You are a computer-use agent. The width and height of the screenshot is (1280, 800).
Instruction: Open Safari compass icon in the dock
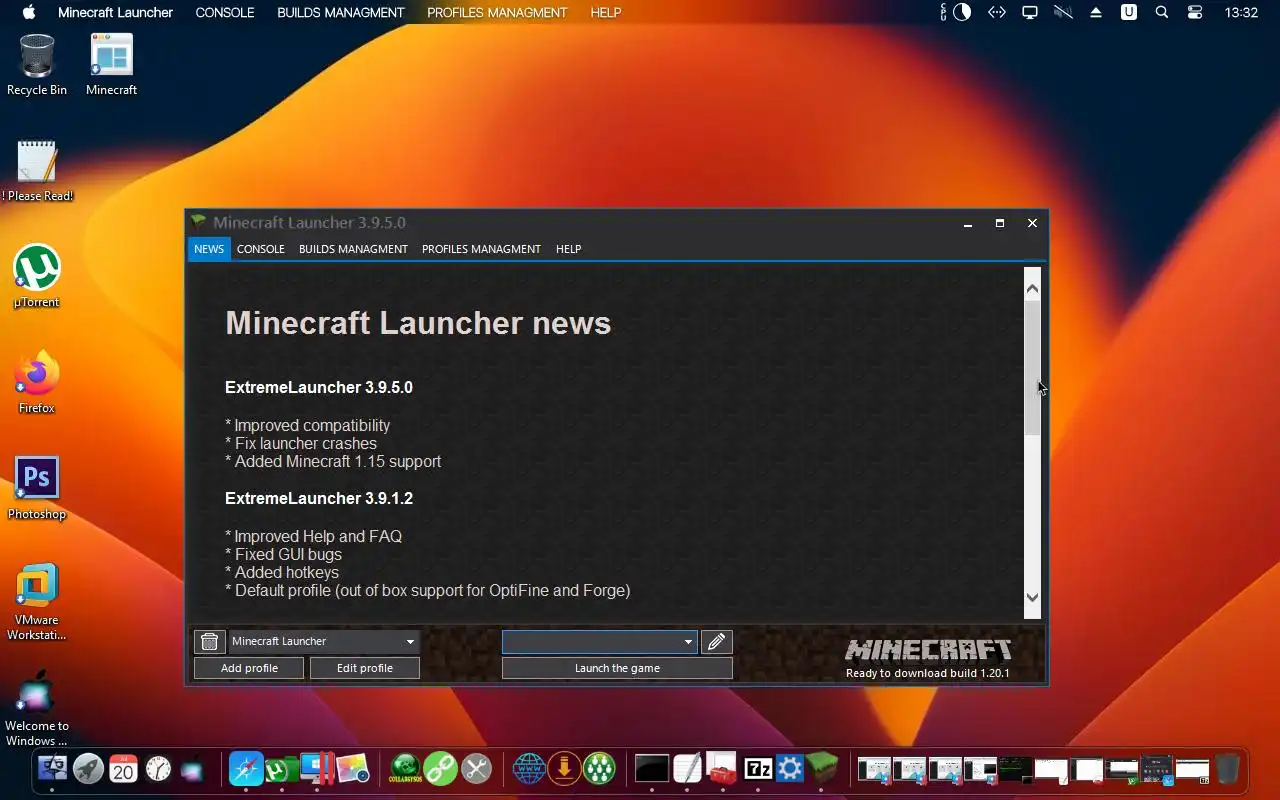[246, 768]
